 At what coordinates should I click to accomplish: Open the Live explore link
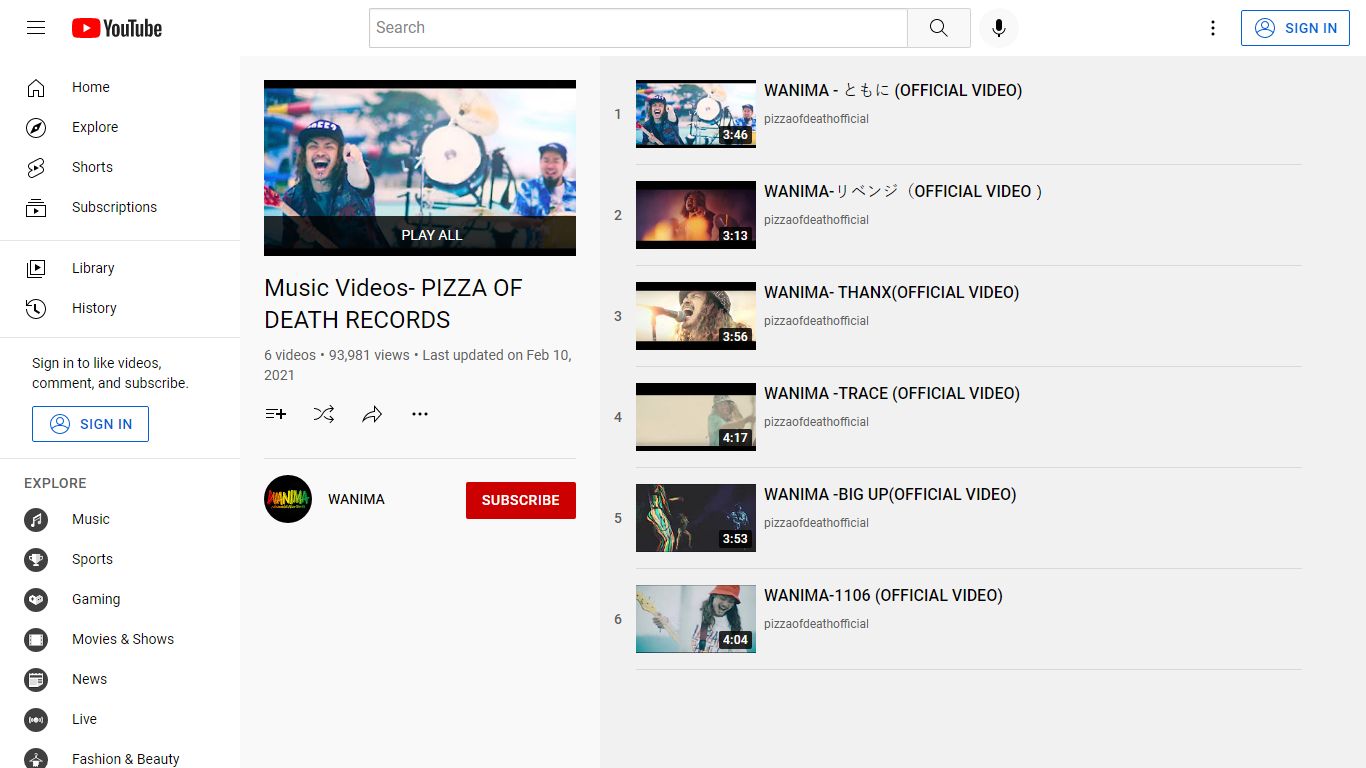coord(120,719)
